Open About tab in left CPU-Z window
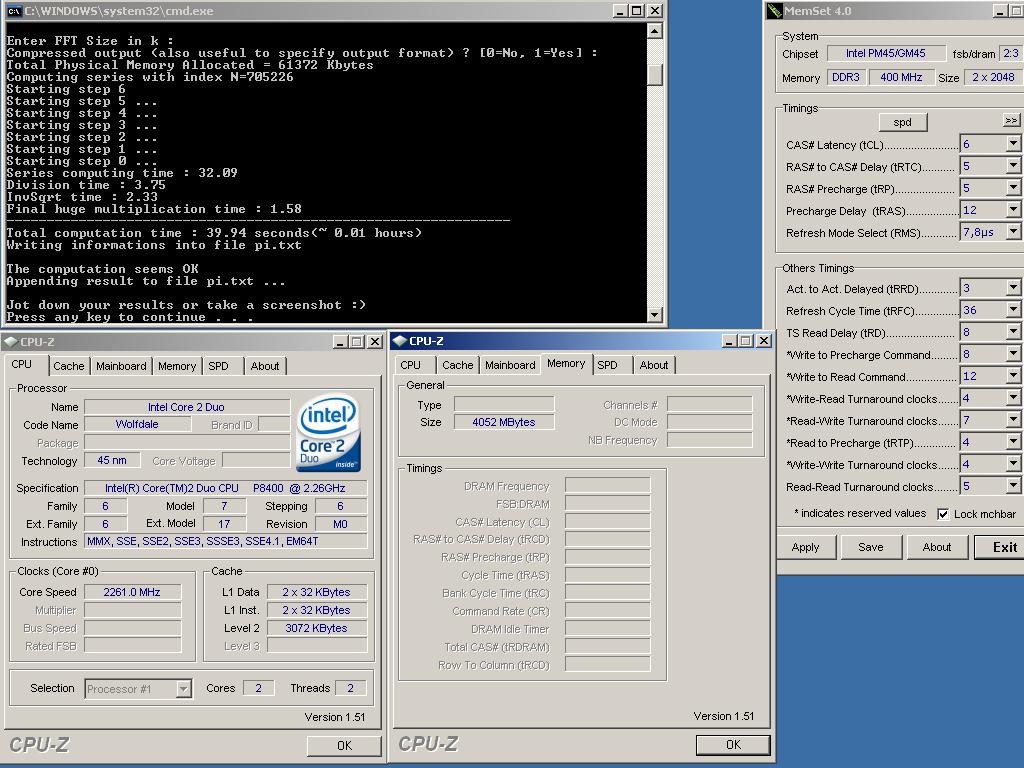This screenshot has height=768, width=1024. (265, 366)
